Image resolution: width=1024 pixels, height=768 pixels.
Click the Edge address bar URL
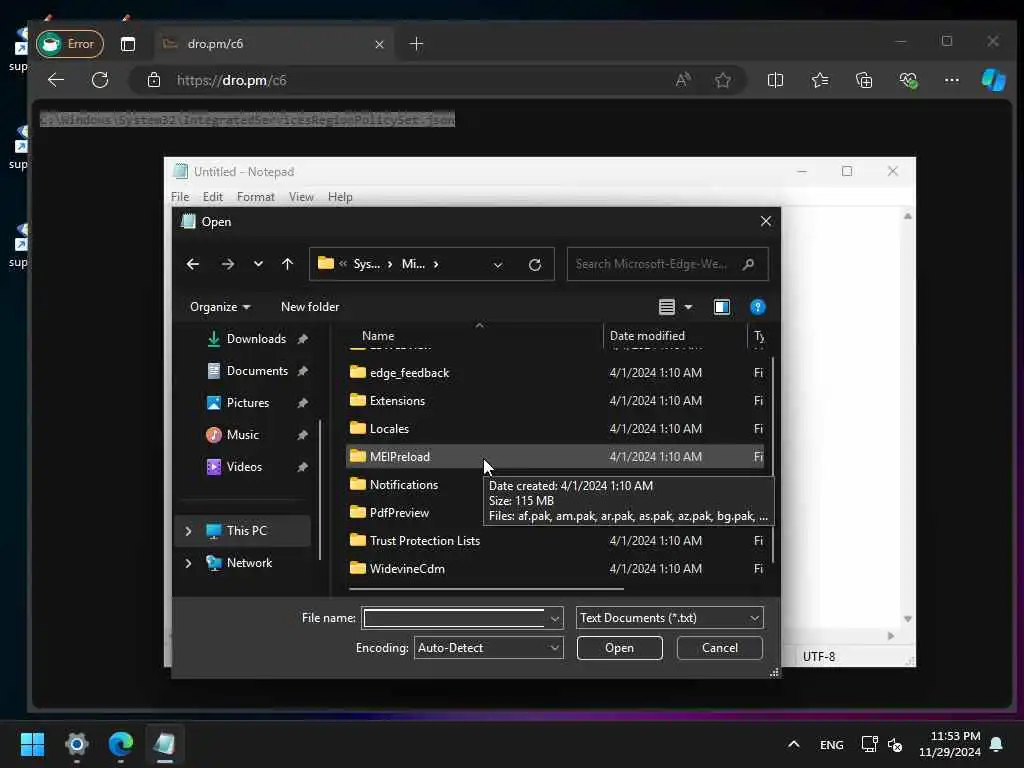[231, 80]
